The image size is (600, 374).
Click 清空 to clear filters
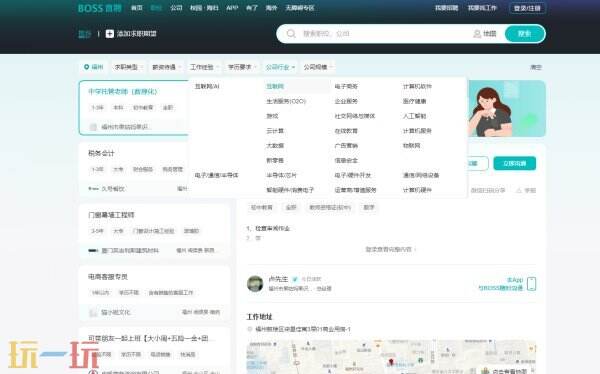click(x=536, y=67)
